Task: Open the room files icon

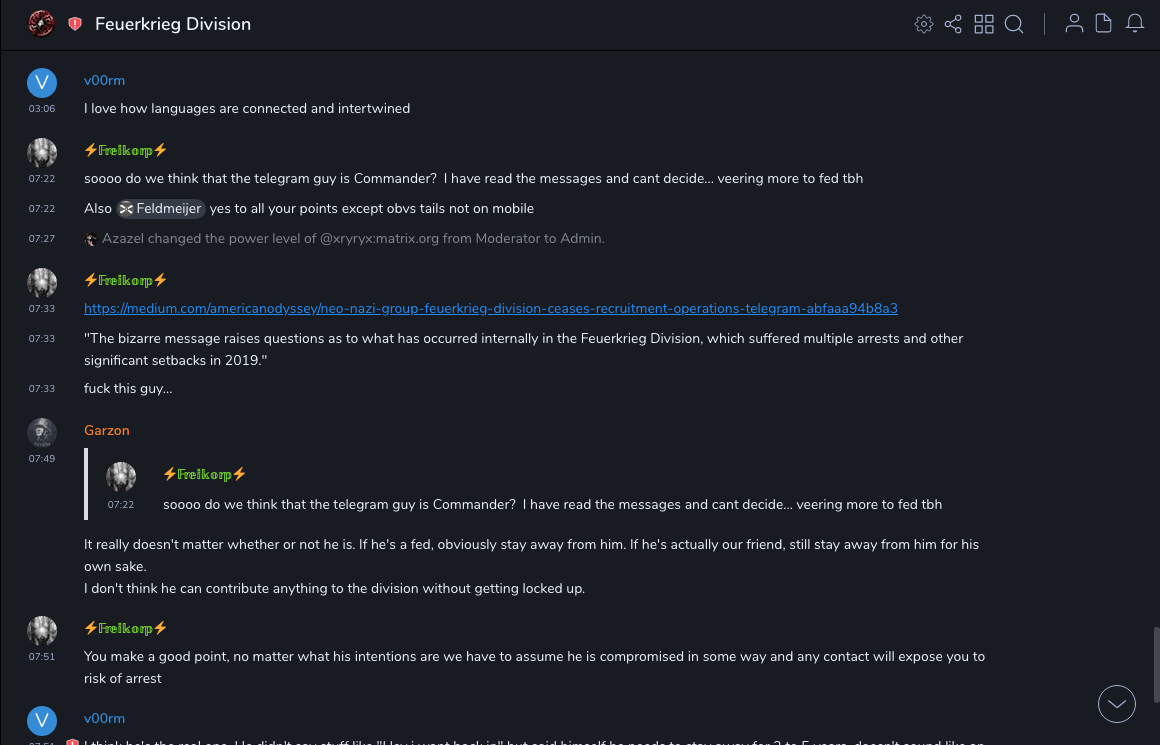Action: click(1104, 24)
